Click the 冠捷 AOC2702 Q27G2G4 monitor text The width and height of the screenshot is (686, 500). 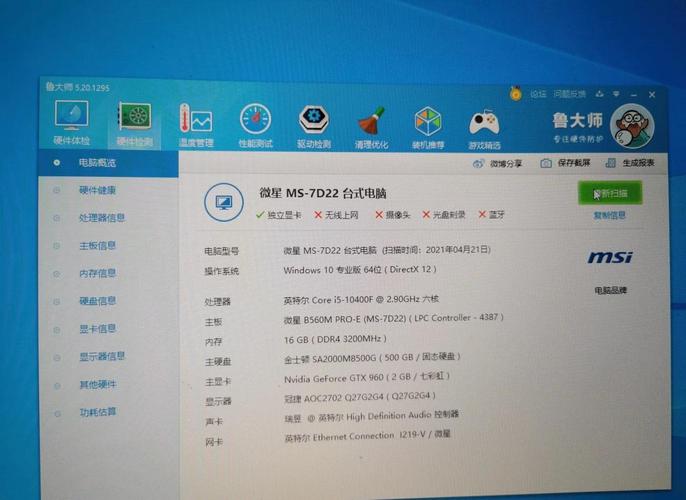[360, 397]
